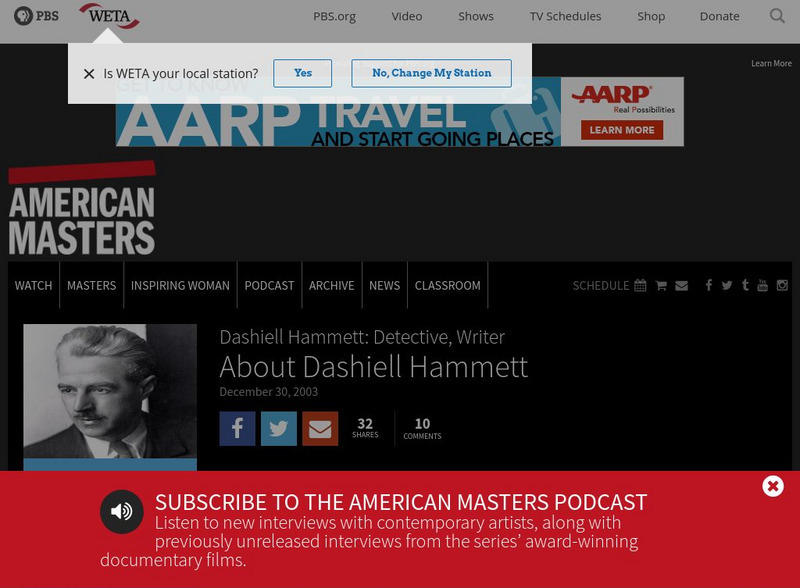Switch to the MASTERS tab

click(x=92, y=285)
